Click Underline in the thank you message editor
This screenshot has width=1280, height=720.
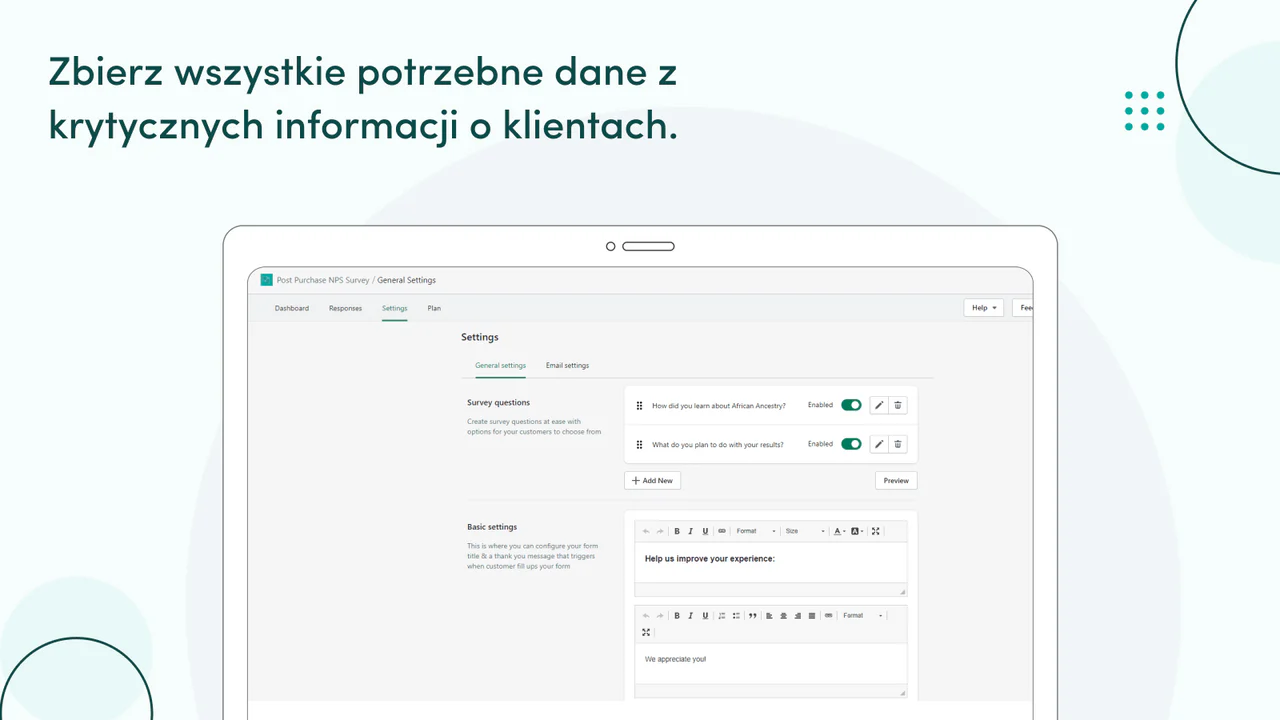pos(705,616)
